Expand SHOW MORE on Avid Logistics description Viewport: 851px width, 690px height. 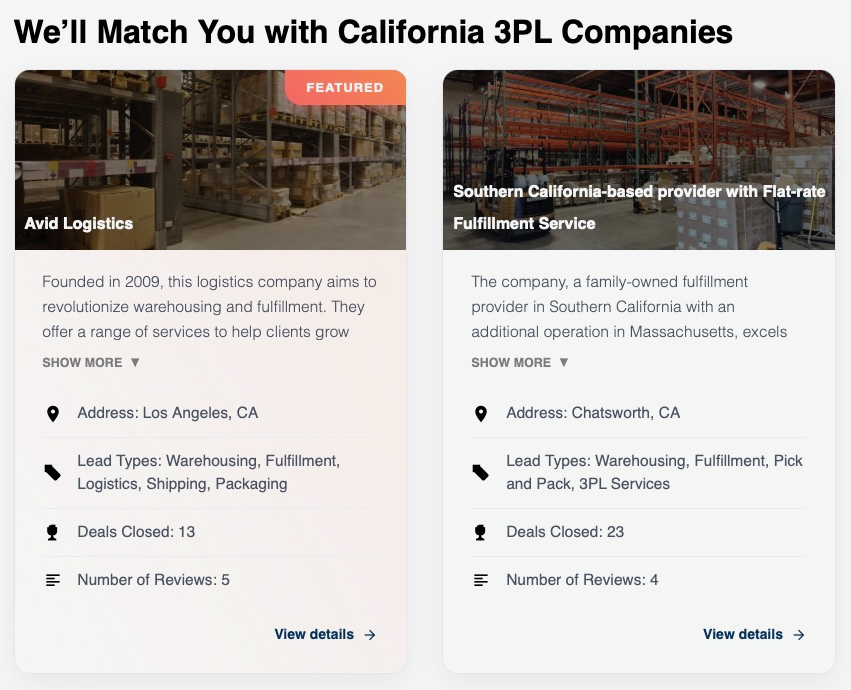click(x=91, y=362)
